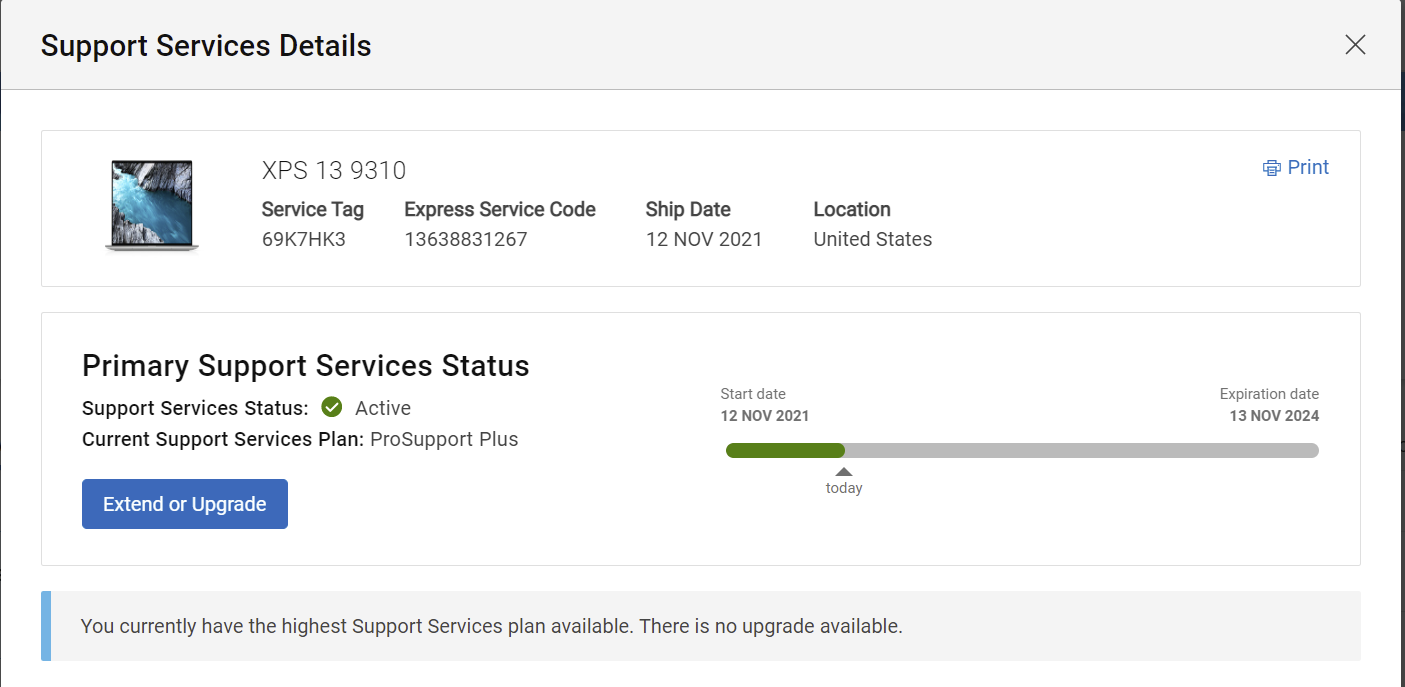Click the ProSupport Plus plan name
1405x687 pixels.
(445, 439)
